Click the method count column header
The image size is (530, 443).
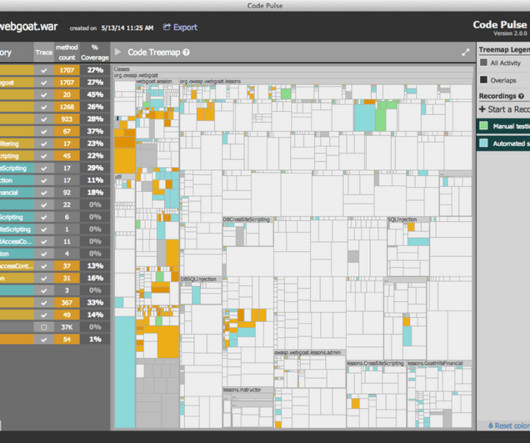[x=67, y=52]
